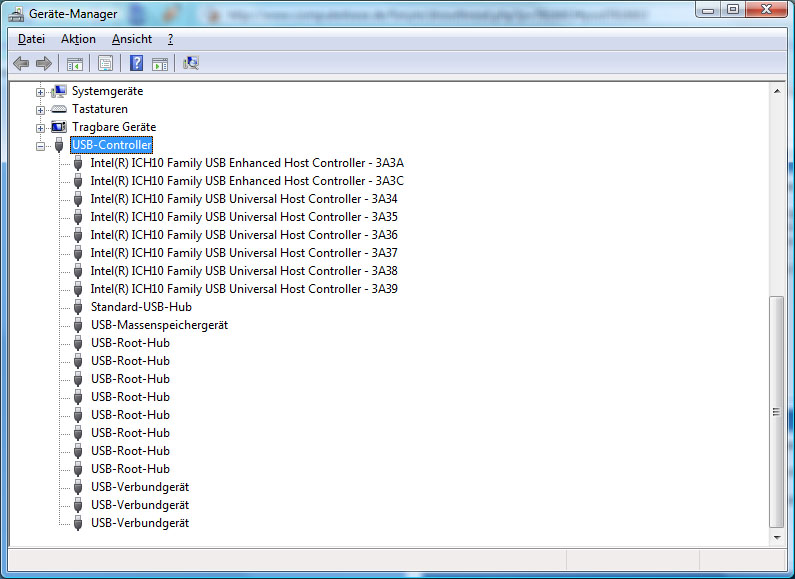The height and width of the screenshot is (579, 795).
Task: Select Universal Host Controller - 3A37
Action: pos(244,253)
